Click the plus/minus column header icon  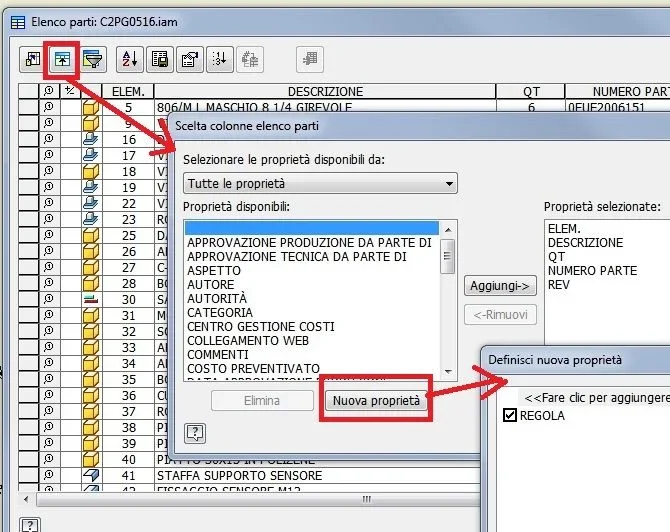69,91
